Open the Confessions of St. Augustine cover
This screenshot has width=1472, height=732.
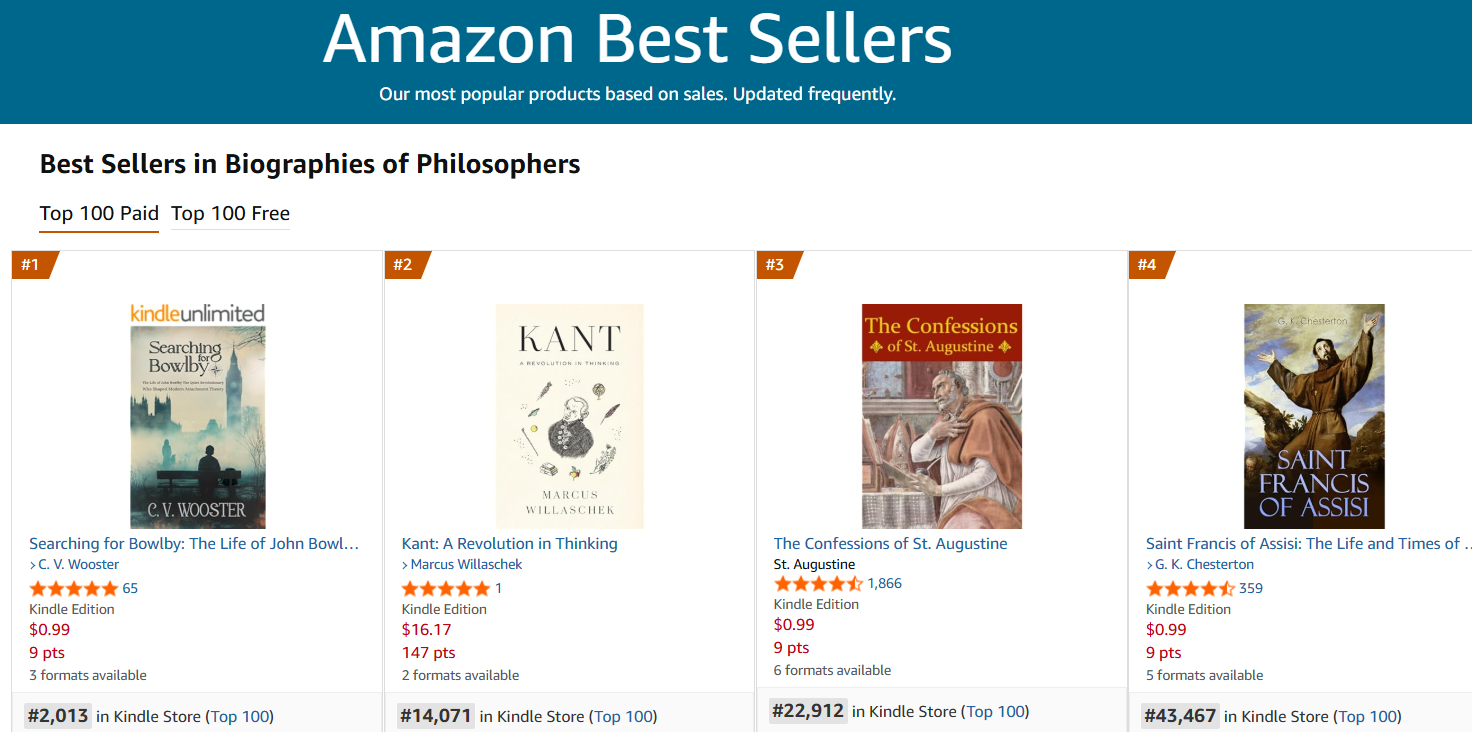click(x=941, y=416)
